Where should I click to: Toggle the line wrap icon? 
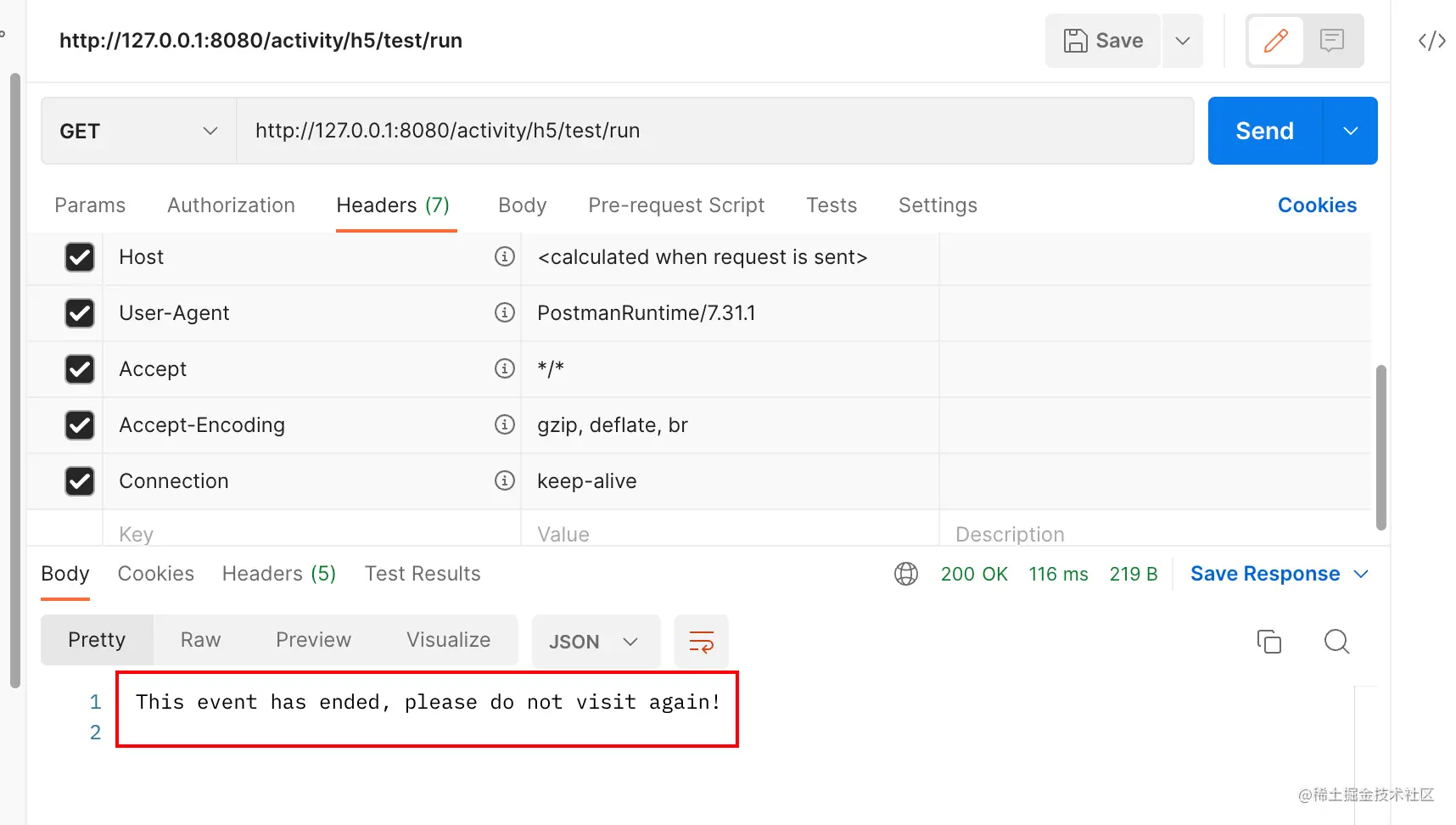(701, 641)
